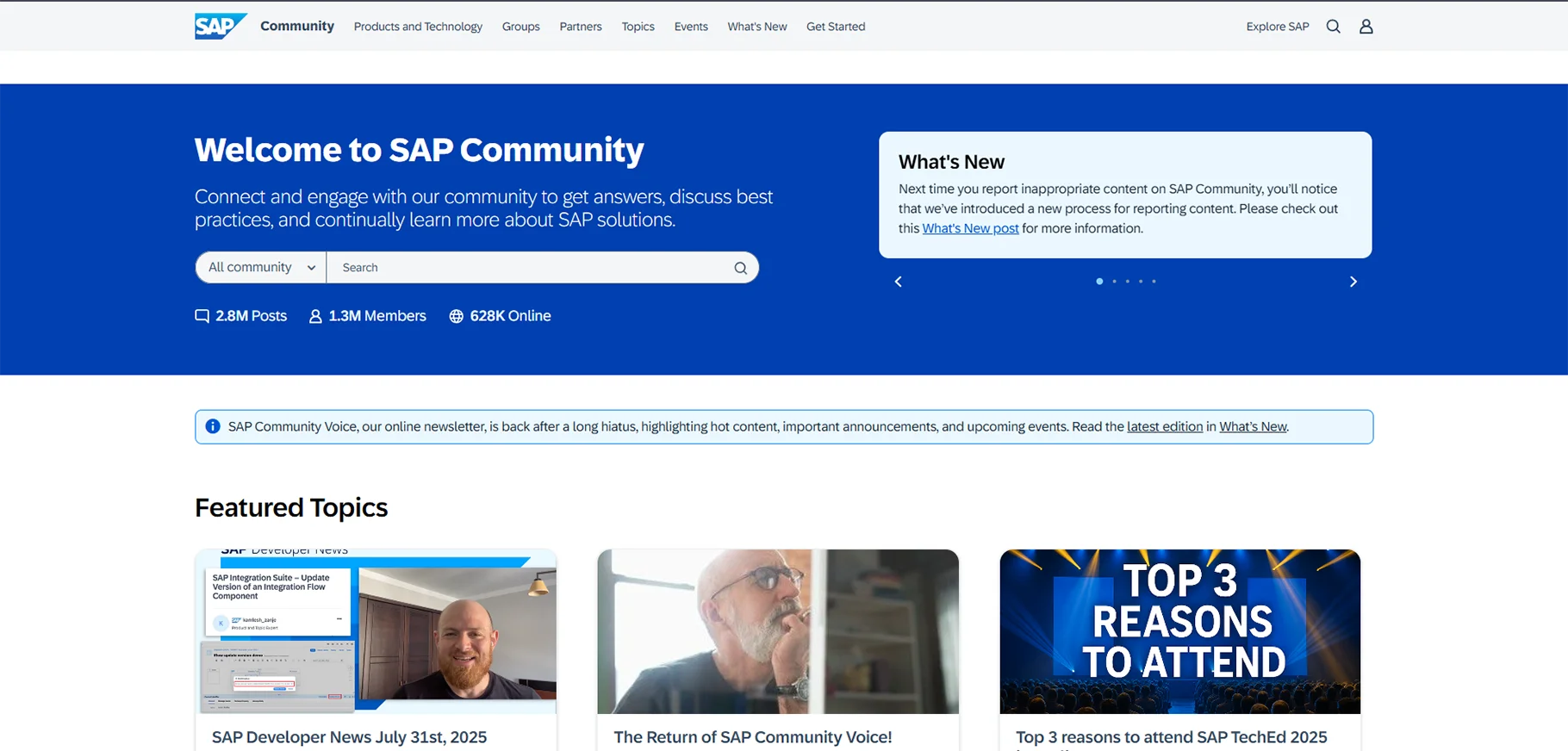Open Return of SAP Community Voice thumbnail
The height and width of the screenshot is (751, 1568).
tap(778, 631)
